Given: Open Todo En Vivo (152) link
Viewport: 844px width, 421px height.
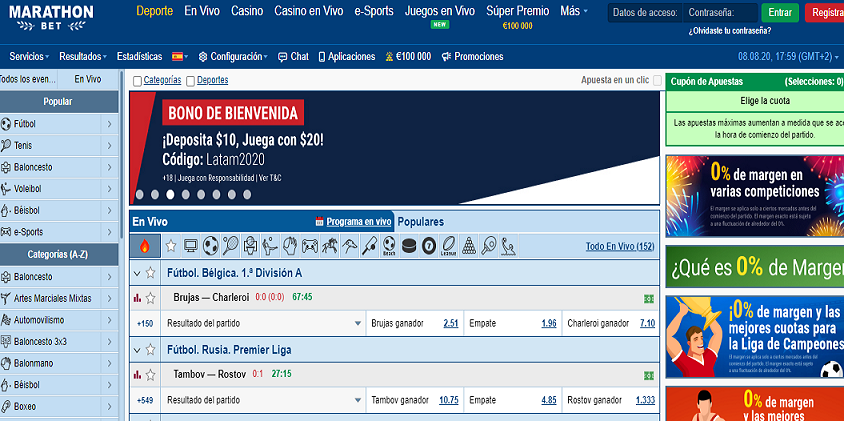Looking at the screenshot, I should pyautogui.click(x=620, y=247).
